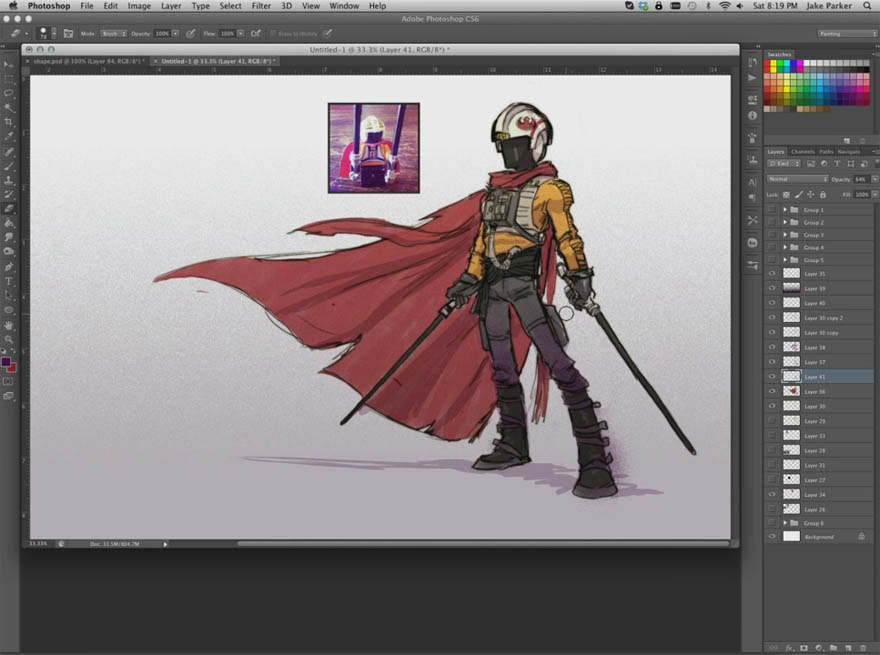Click the lock transparent pixels icon
This screenshot has height=655, width=880.
786,195
